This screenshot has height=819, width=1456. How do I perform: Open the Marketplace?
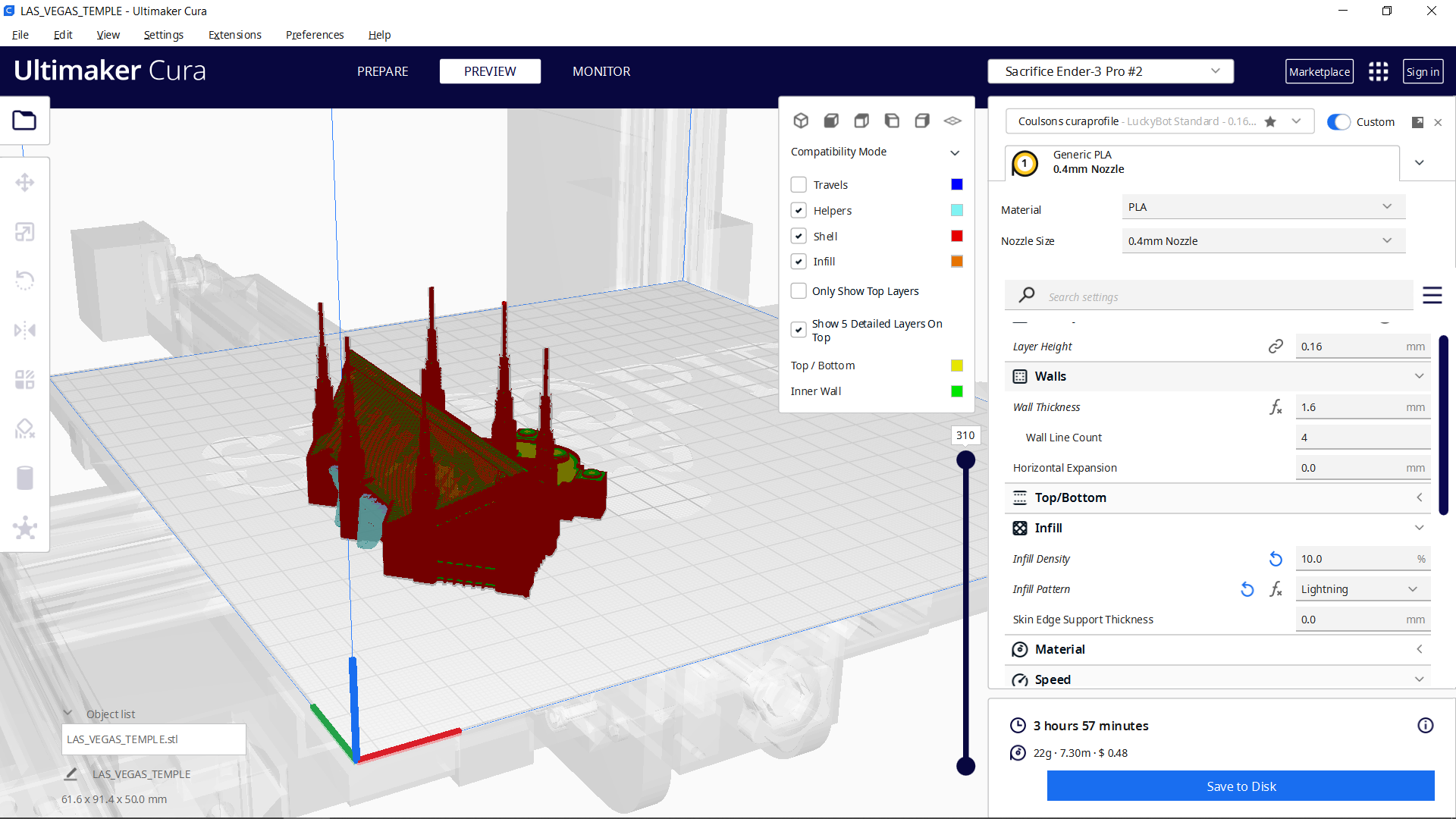pyautogui.click(x=1319, y=71)
